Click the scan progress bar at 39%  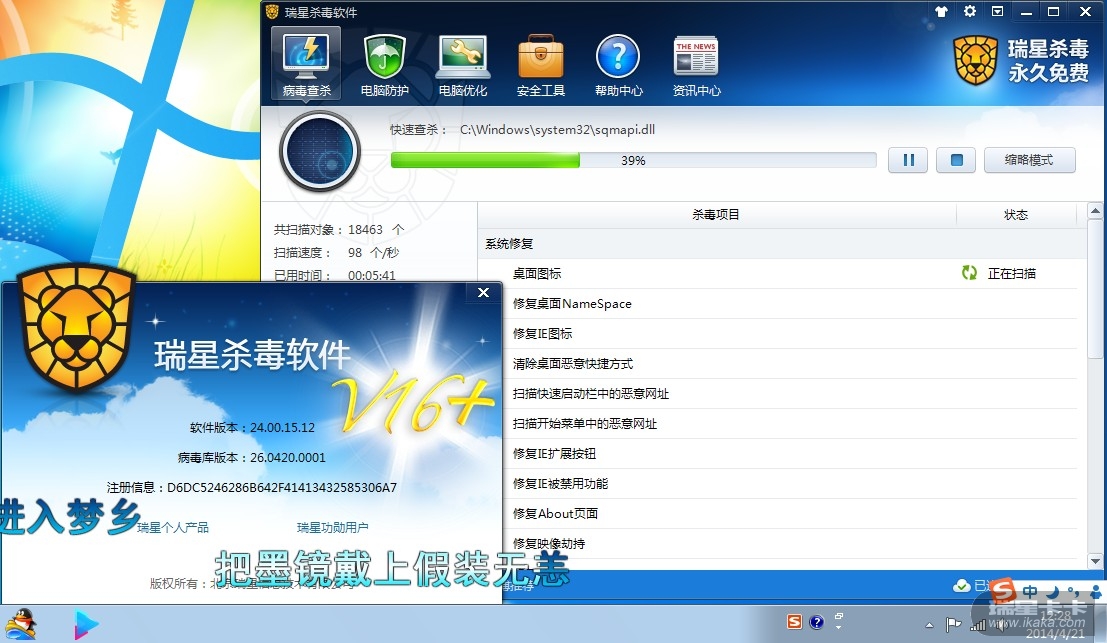coord(633,160)
